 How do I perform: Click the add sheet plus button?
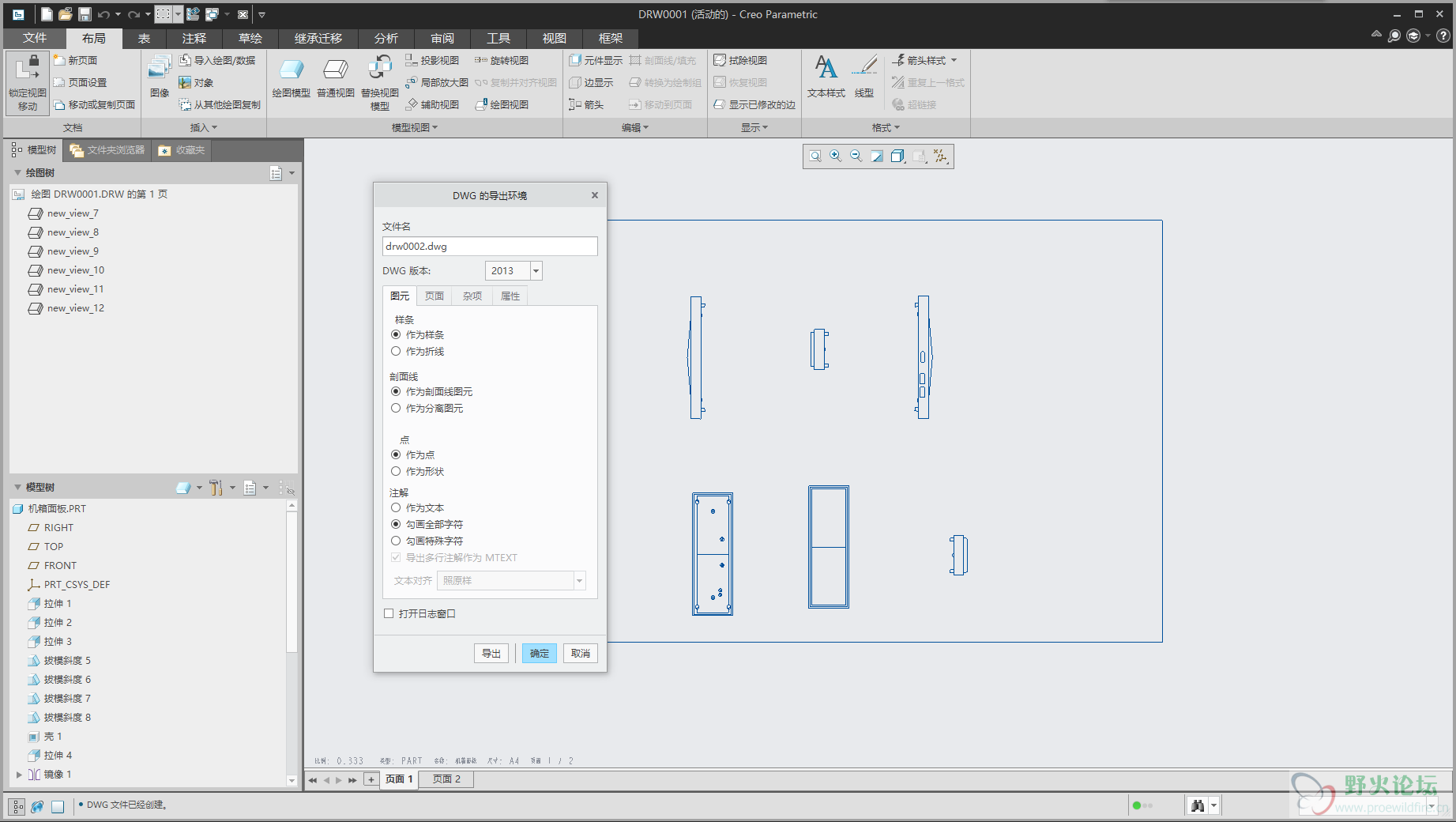pos(371,779)
